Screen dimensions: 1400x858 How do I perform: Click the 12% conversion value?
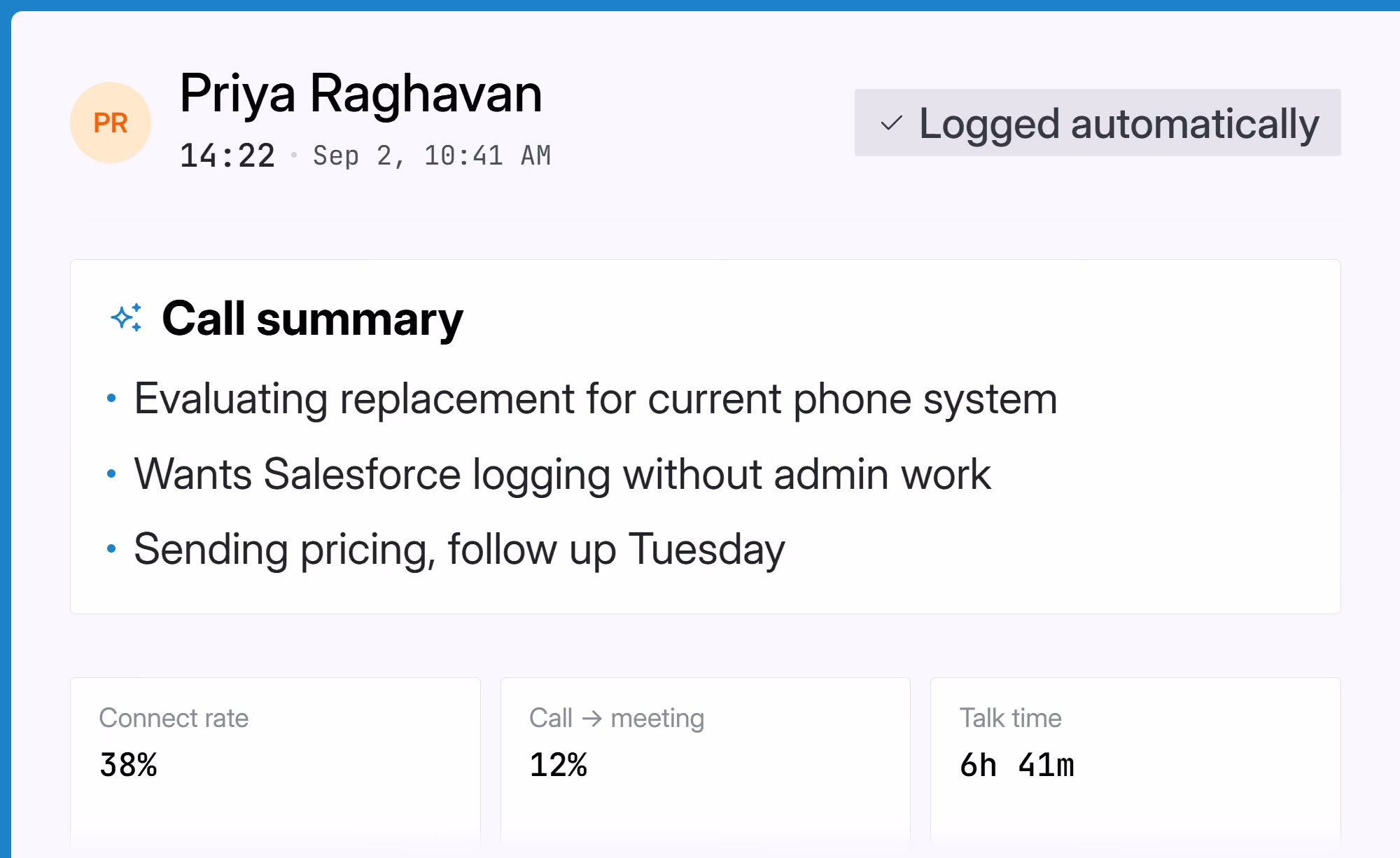pos(558,765)
